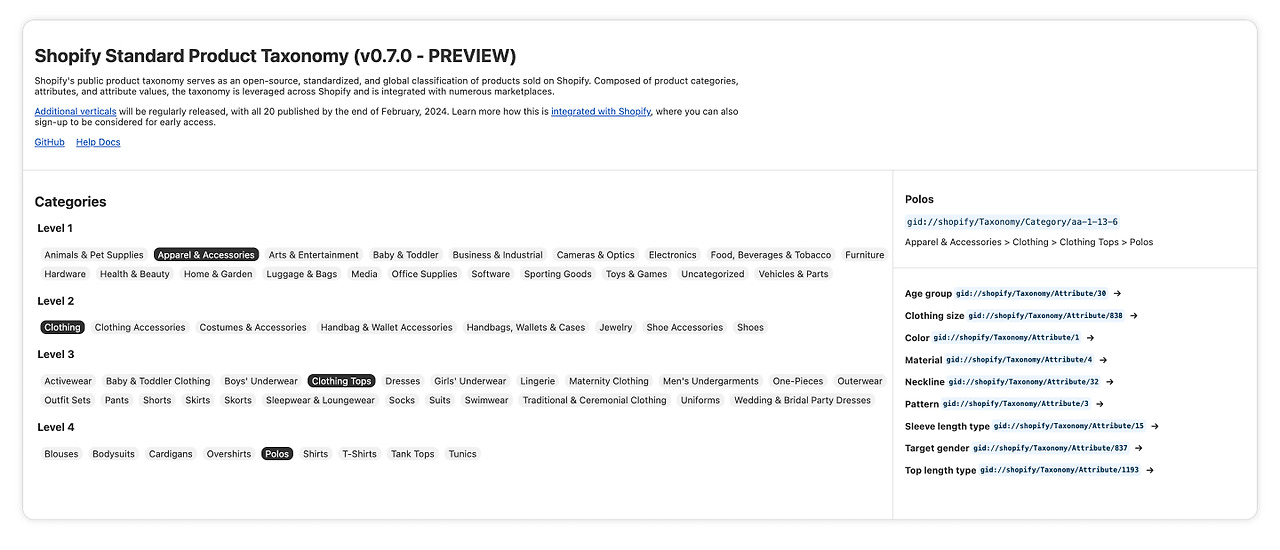Select Apparel & Accessories in Level 1
Image resolution: width=1280 pixels, height=550 pixels.
(206, 255)
